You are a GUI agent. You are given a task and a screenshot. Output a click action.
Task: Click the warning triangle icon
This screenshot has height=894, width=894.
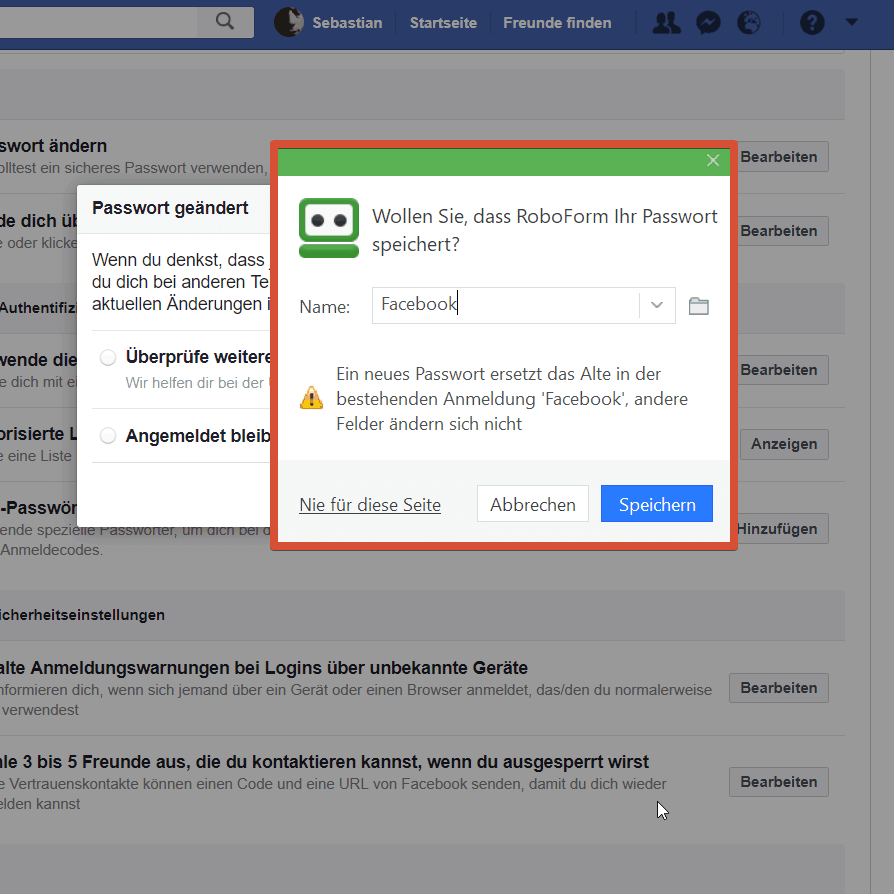coord(311,398)
